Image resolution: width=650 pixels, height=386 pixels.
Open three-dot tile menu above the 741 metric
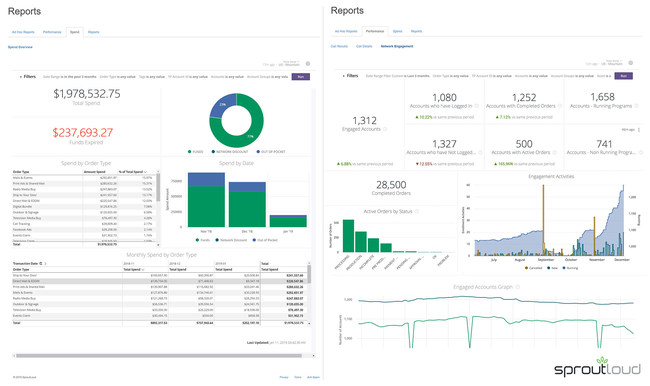[x=639, y=130]
